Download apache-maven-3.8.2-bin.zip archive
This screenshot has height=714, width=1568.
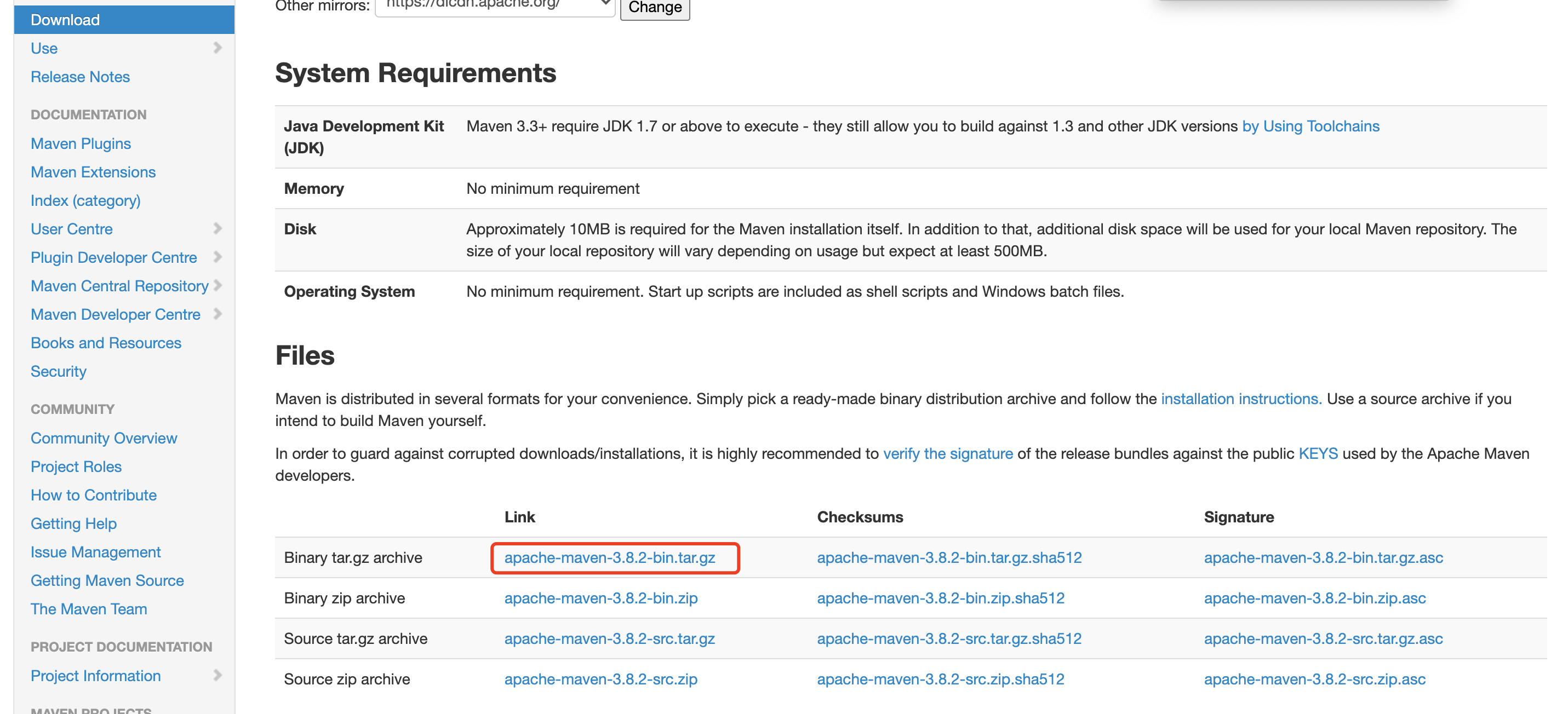600,598
